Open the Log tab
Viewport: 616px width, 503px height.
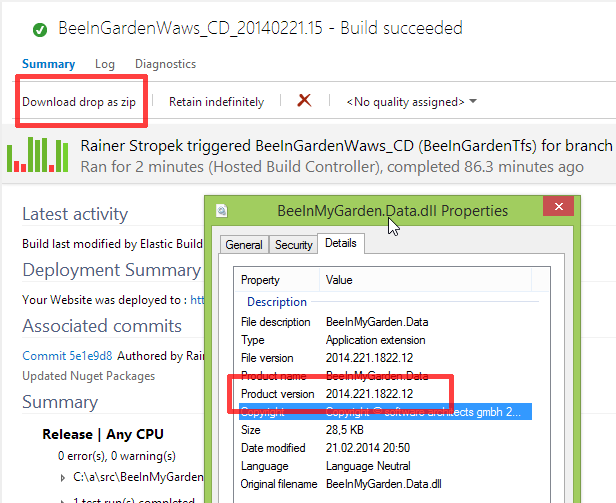[x=104, y=64]
